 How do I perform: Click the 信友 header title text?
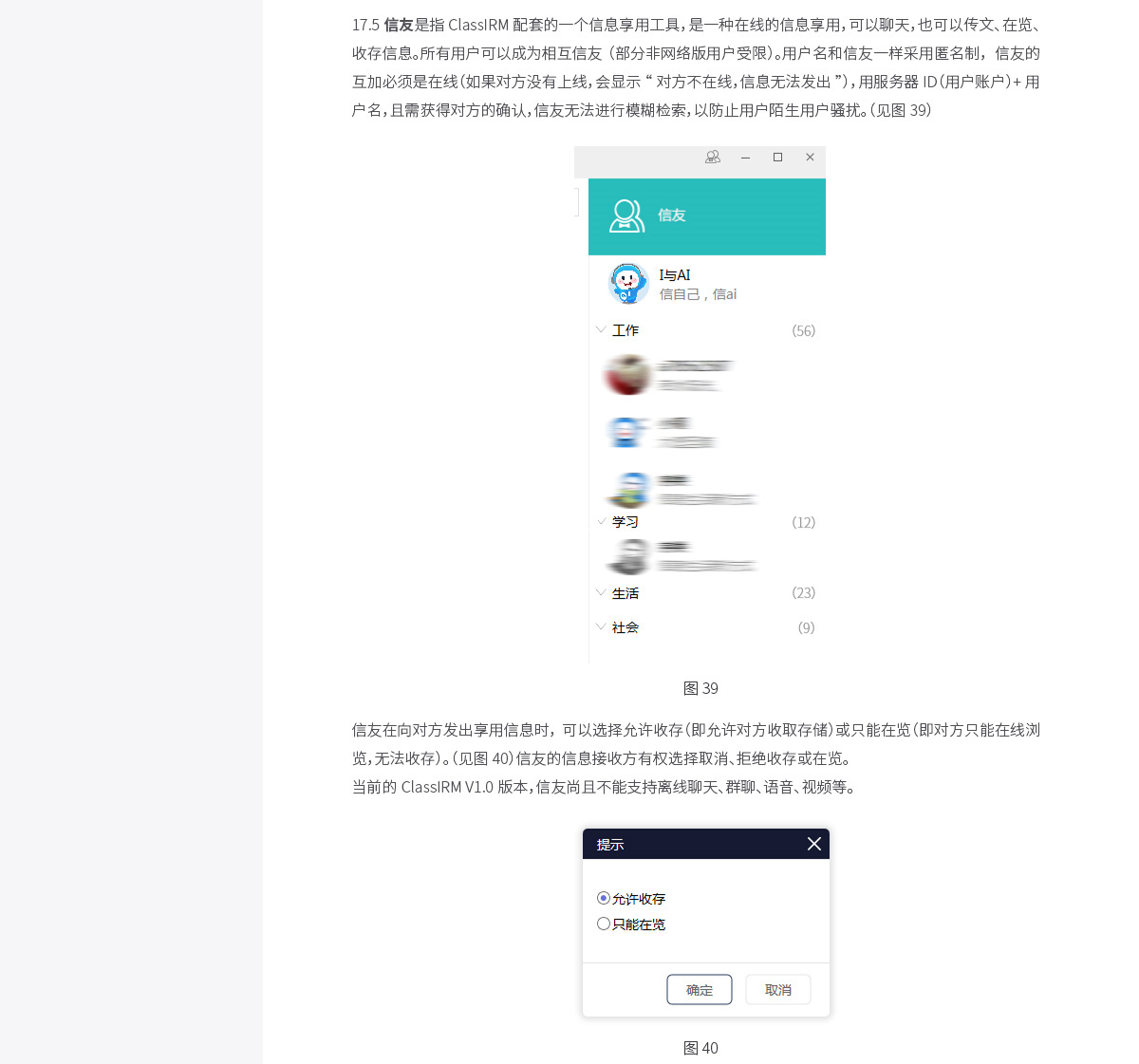tap(671, 215)
